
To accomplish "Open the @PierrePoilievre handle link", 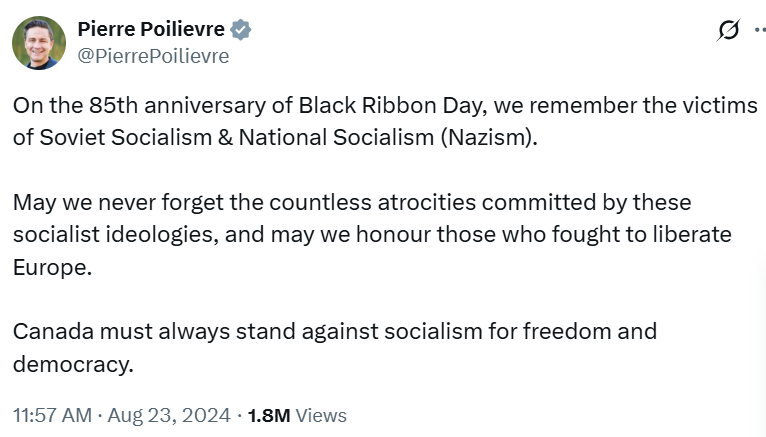I will [153, 56].
